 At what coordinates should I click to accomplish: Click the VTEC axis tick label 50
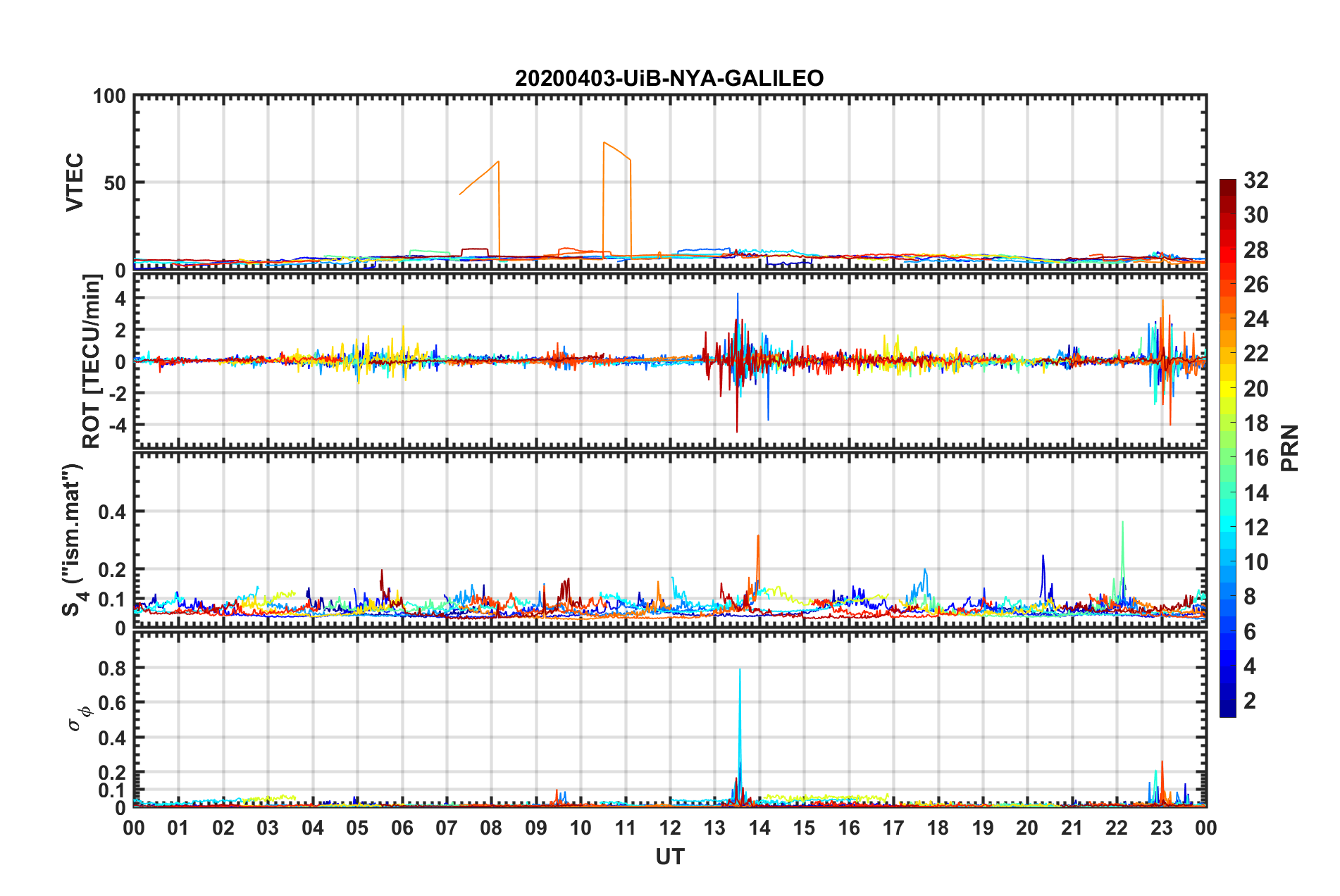pyautogui.click(x=115, y=183)
